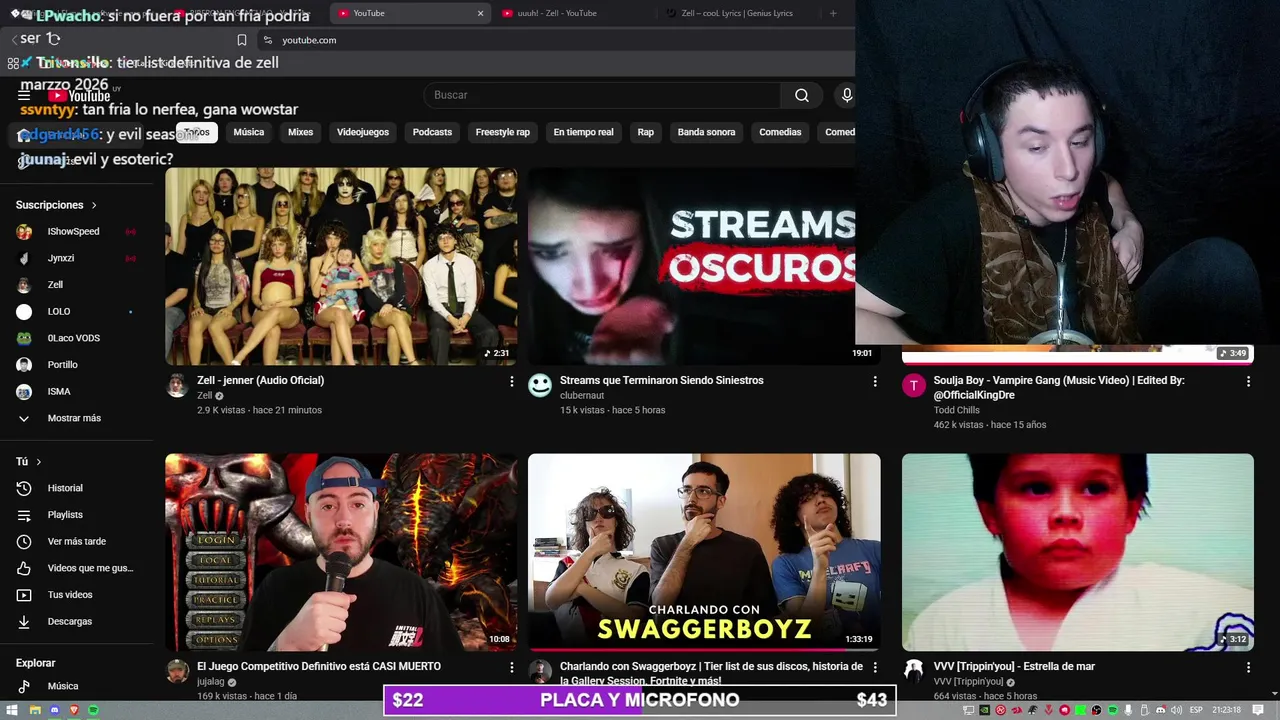This screenshot has height=720, width=1280.
Task: Select the Comedias filter chip
Action: [780, 132]
